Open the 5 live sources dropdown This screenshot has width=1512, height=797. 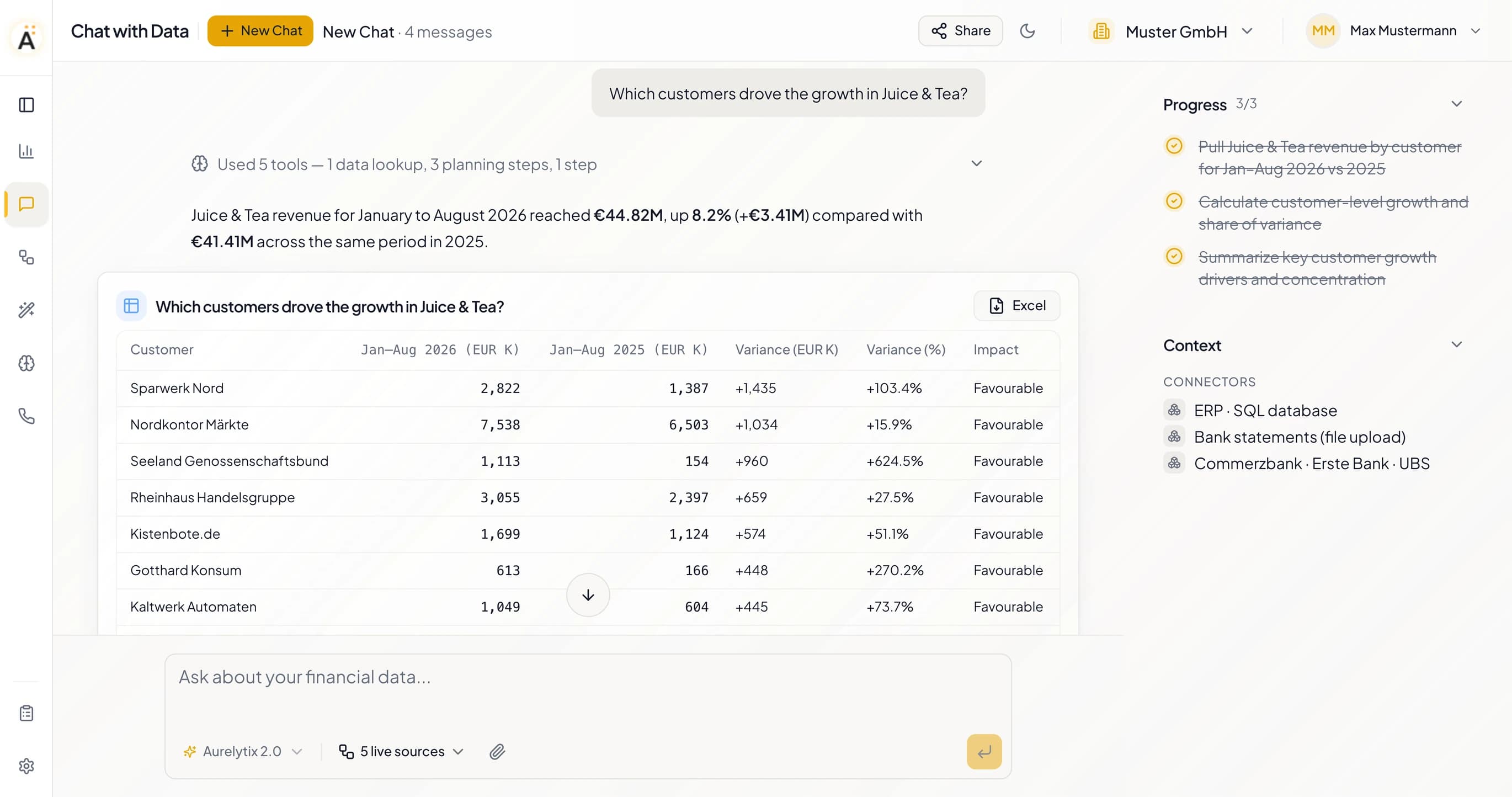402,751
